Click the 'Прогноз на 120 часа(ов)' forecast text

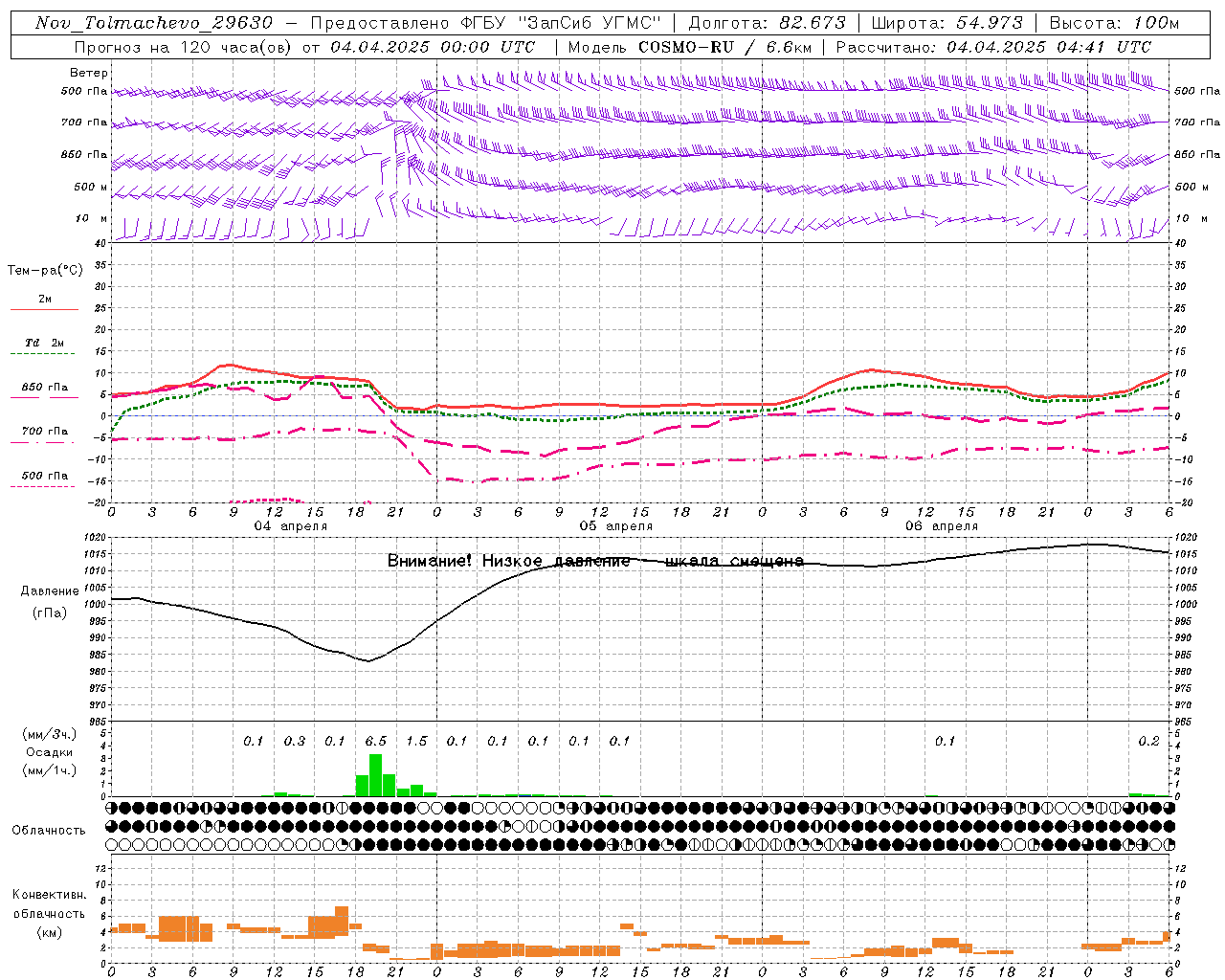tap(184, 47)
